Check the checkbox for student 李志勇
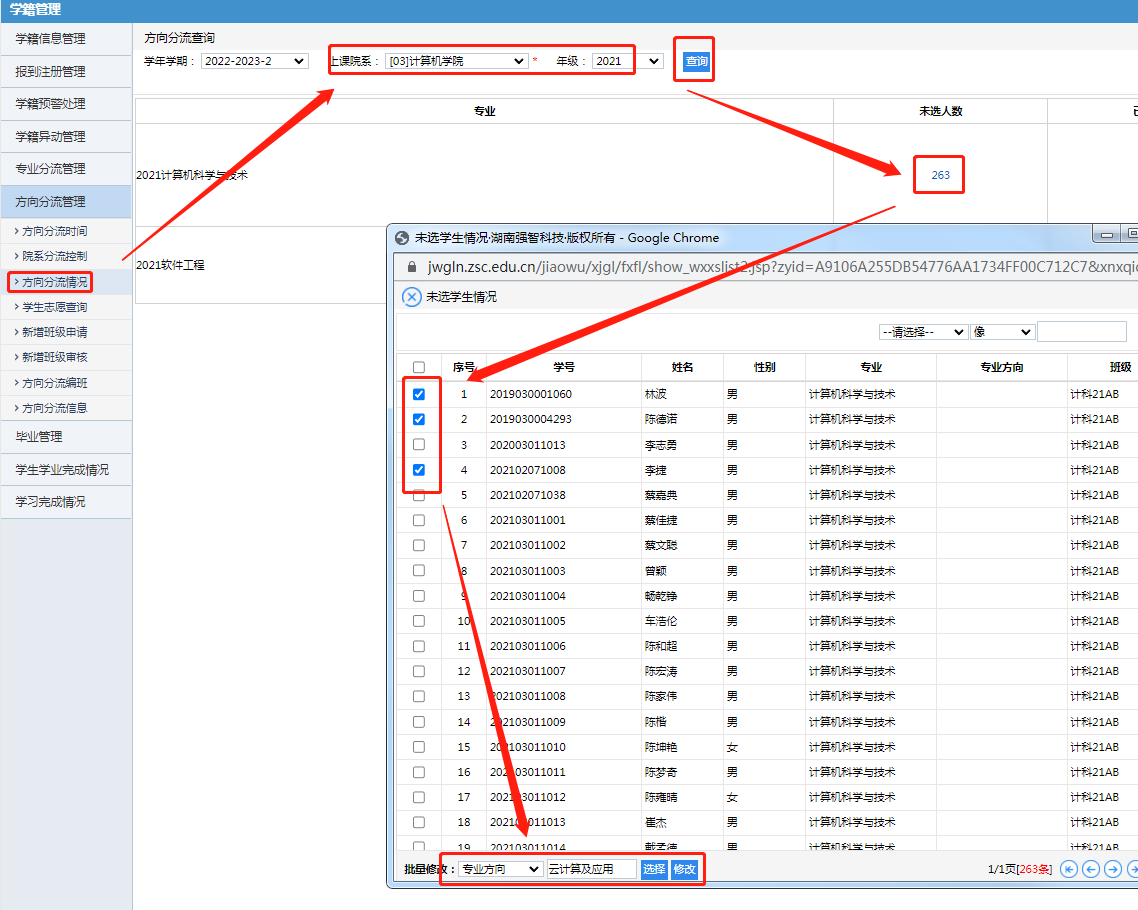The height and width of the screenshot is (910, 1138). pos(419,444)
